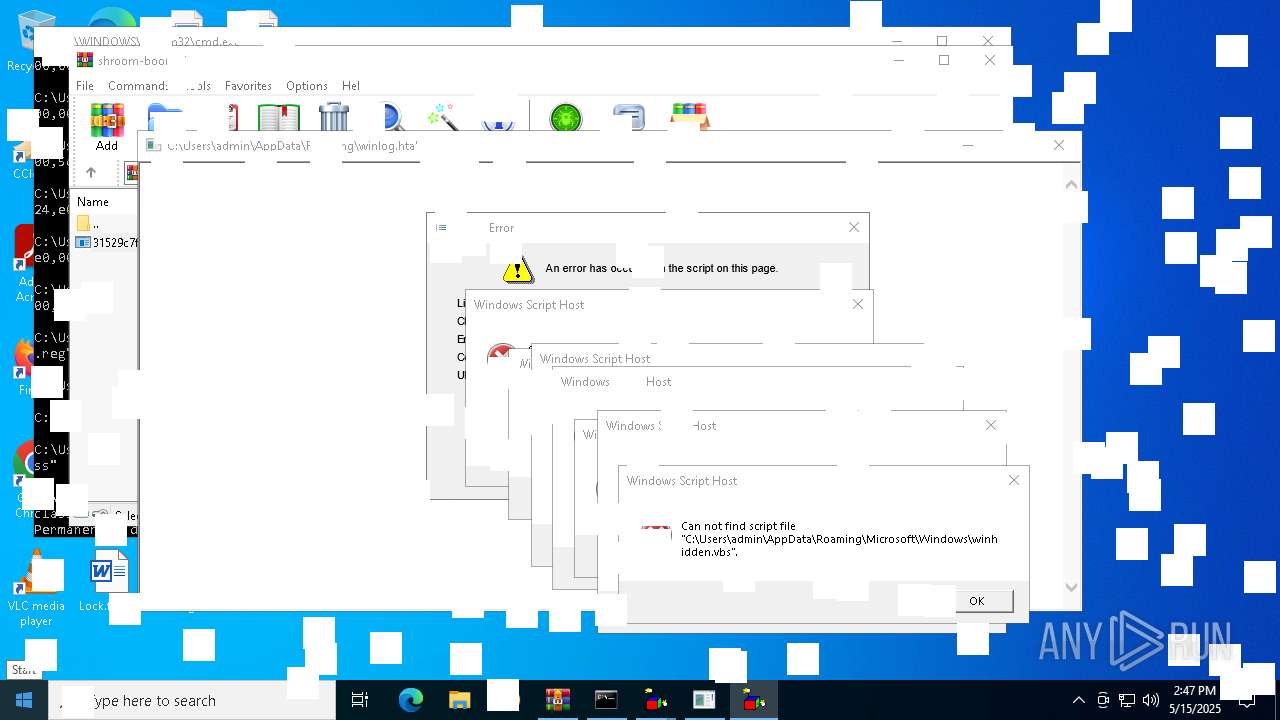Viewport: 1280px width, 720px height.
Task: Open the File menu in WinRAR
Action: pyautogui.click(x=85, y=86)
